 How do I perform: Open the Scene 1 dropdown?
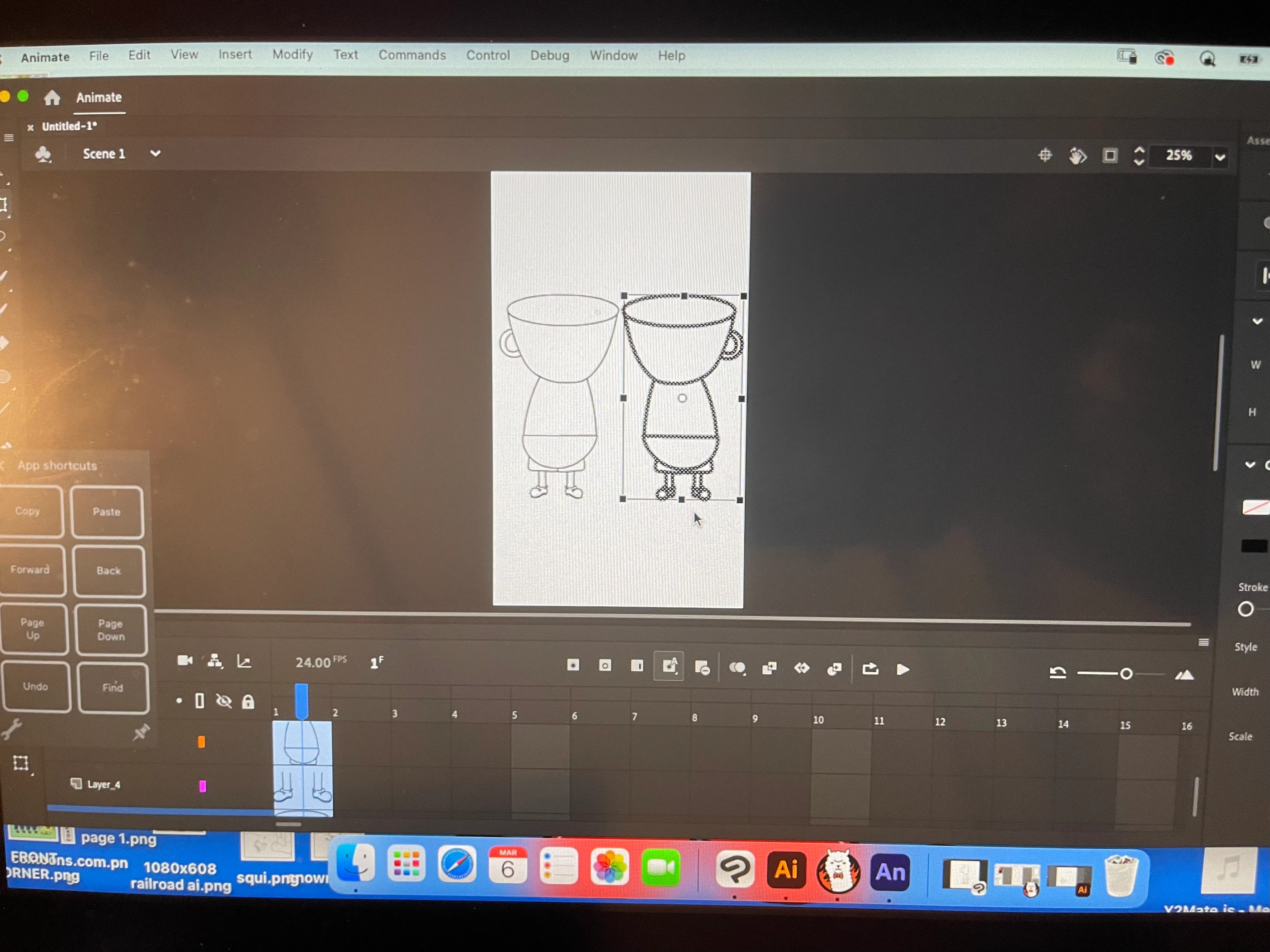[155, 154]
